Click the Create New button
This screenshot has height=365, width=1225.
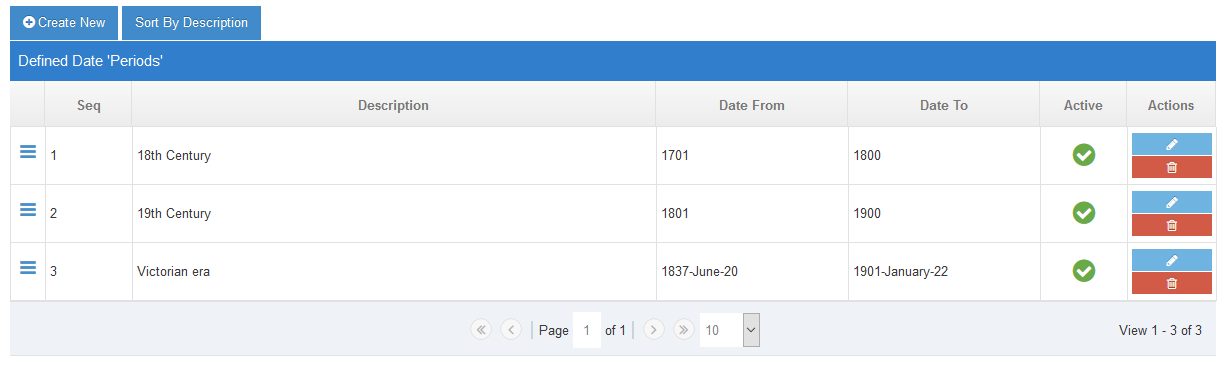tap(64, 22)
